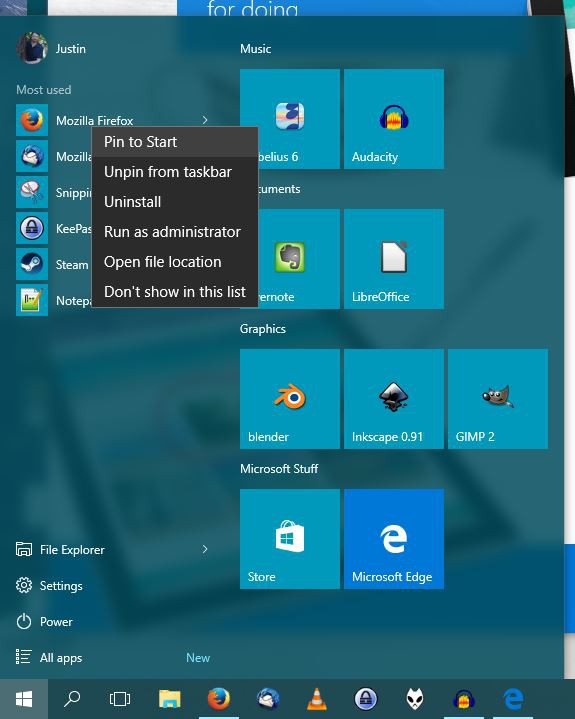Open the Mozilla Thunderbird icon in Most used
Image resolution: width=575 pixels, height=719 pixels.
click(x=32, y=156)
